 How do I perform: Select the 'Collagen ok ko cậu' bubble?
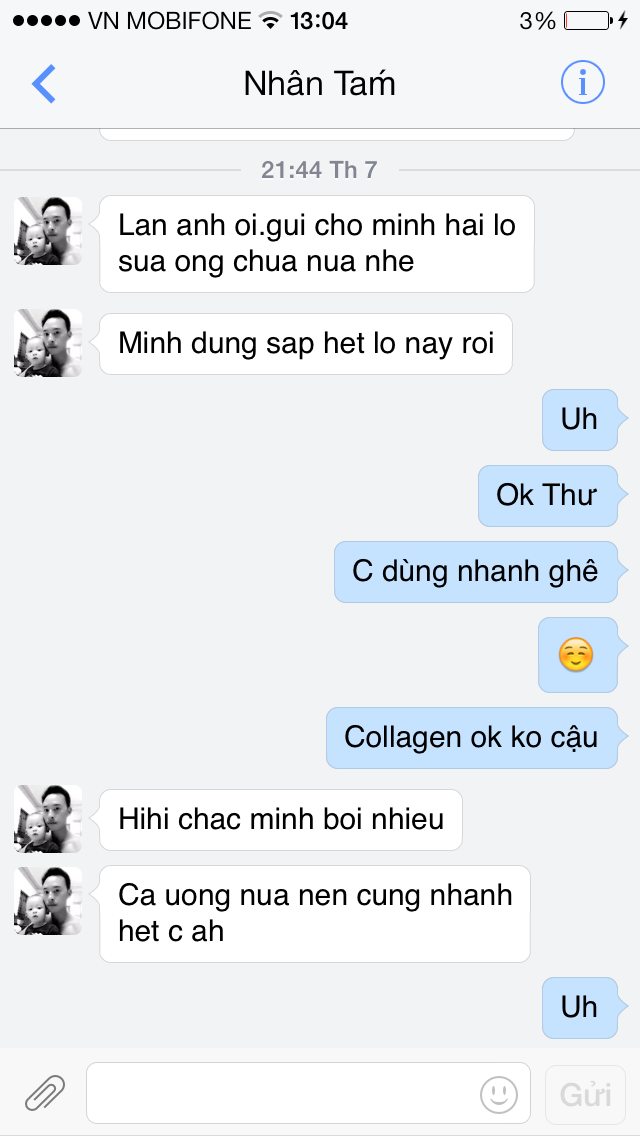coord(471,738)
